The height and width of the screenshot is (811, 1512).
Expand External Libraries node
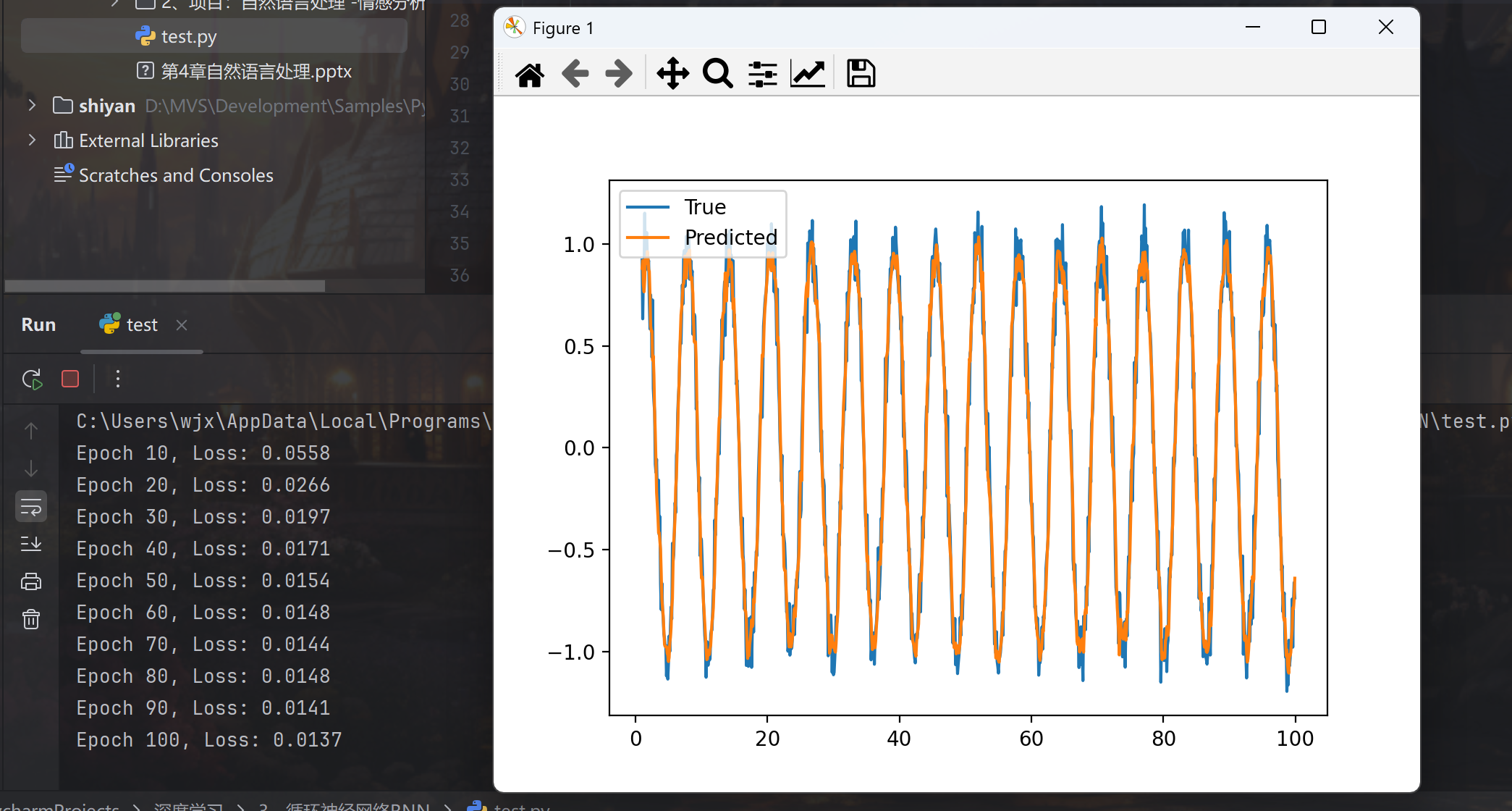pos(32,140)
